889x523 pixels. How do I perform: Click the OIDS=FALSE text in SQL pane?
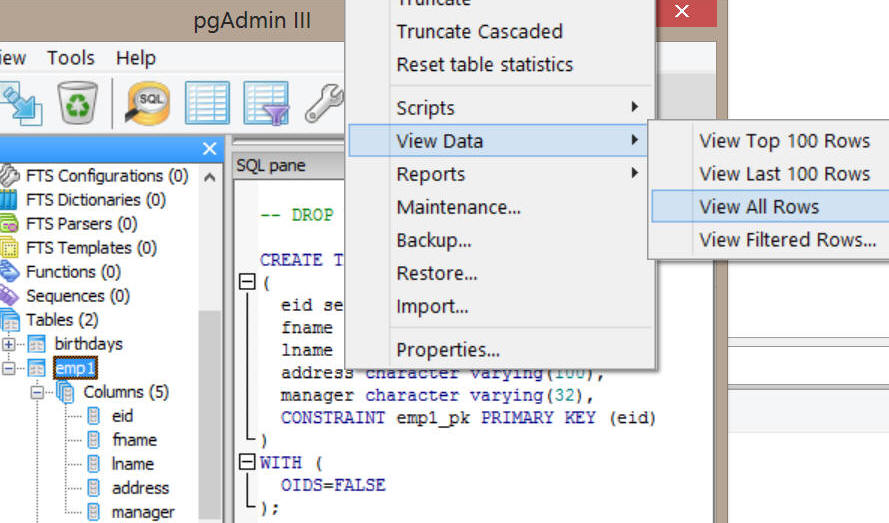tap(333, 485)
